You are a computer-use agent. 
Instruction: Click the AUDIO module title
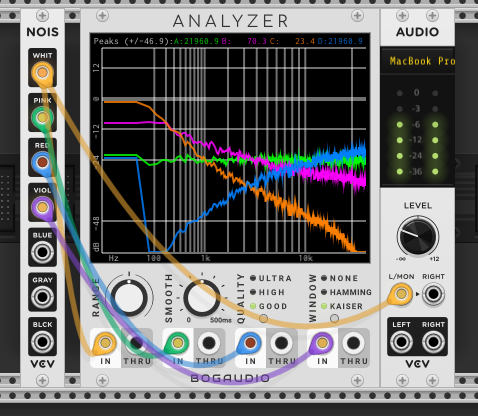point(418,32)
